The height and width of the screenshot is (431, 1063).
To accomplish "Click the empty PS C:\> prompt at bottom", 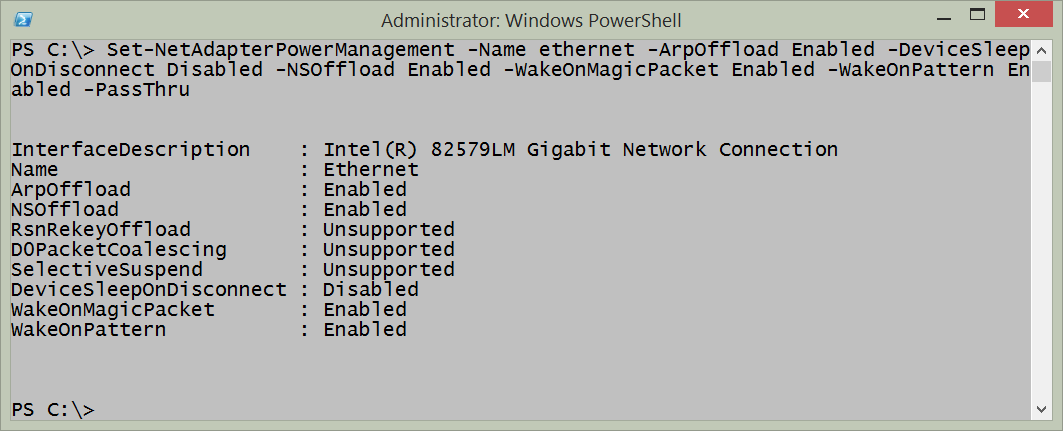I will (x=53, y=410).
